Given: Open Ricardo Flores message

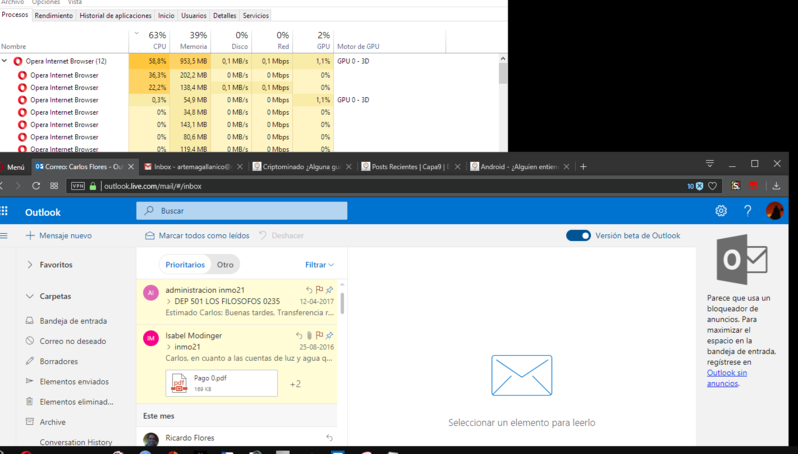Looking at the screenshot, I should pos(237,438).
